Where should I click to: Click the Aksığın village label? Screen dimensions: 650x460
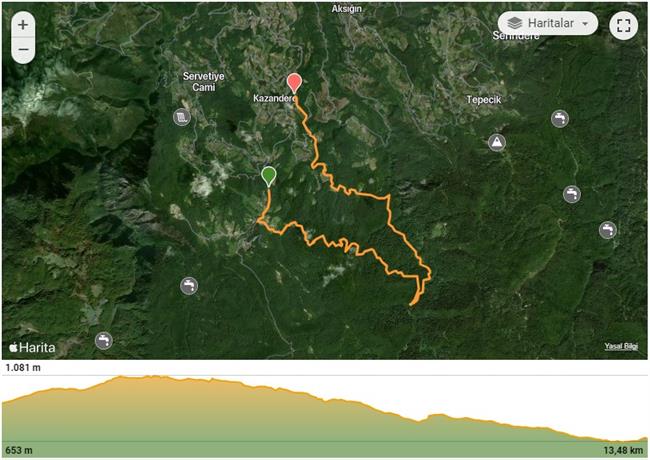click(346, 9)
